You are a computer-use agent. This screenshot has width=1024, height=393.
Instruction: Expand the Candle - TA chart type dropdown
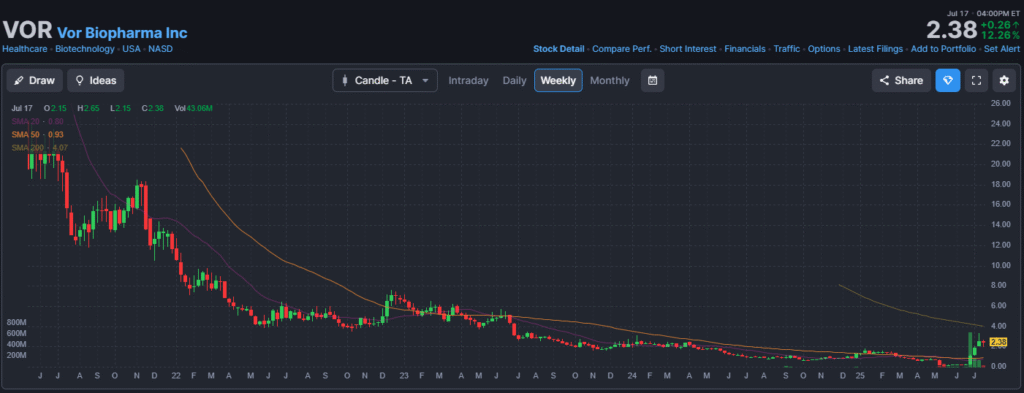coord(385,80)
